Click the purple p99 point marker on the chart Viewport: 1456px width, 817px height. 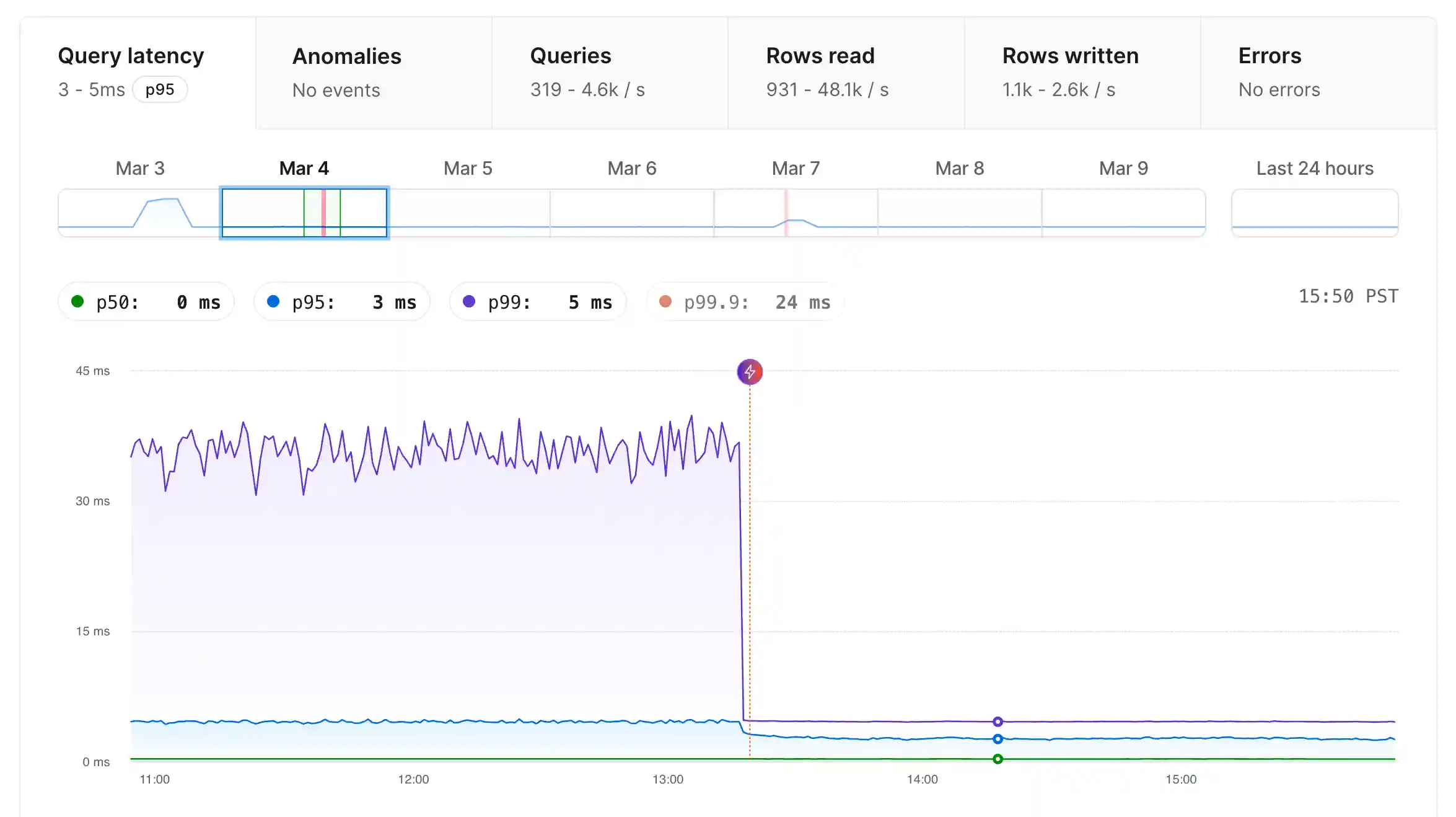998,721
